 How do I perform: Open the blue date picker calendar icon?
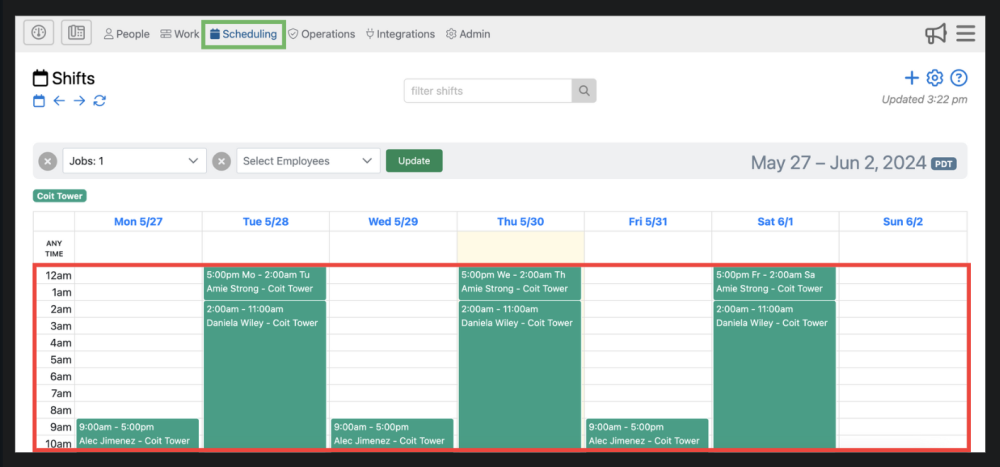click(39, 101)
